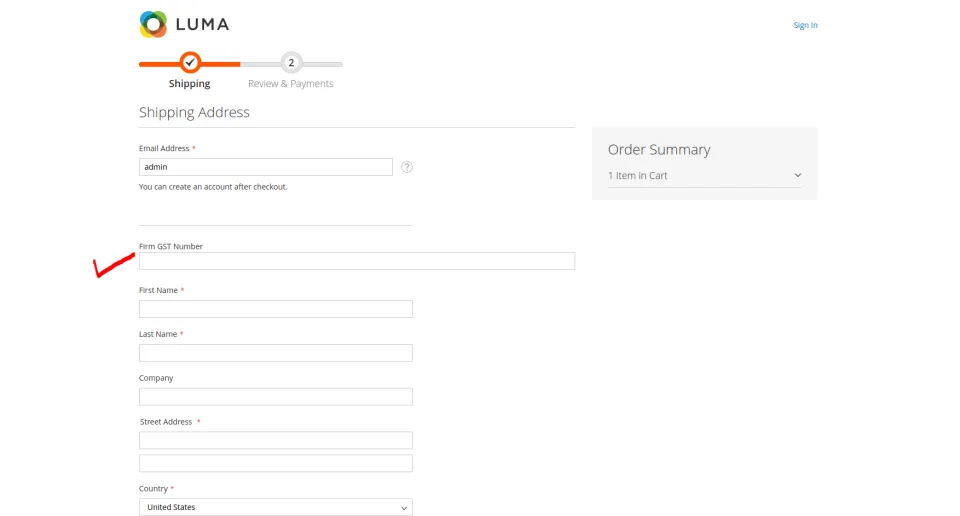Click the Review & Payments label text
Screen dimensions: 960x516
291,83
